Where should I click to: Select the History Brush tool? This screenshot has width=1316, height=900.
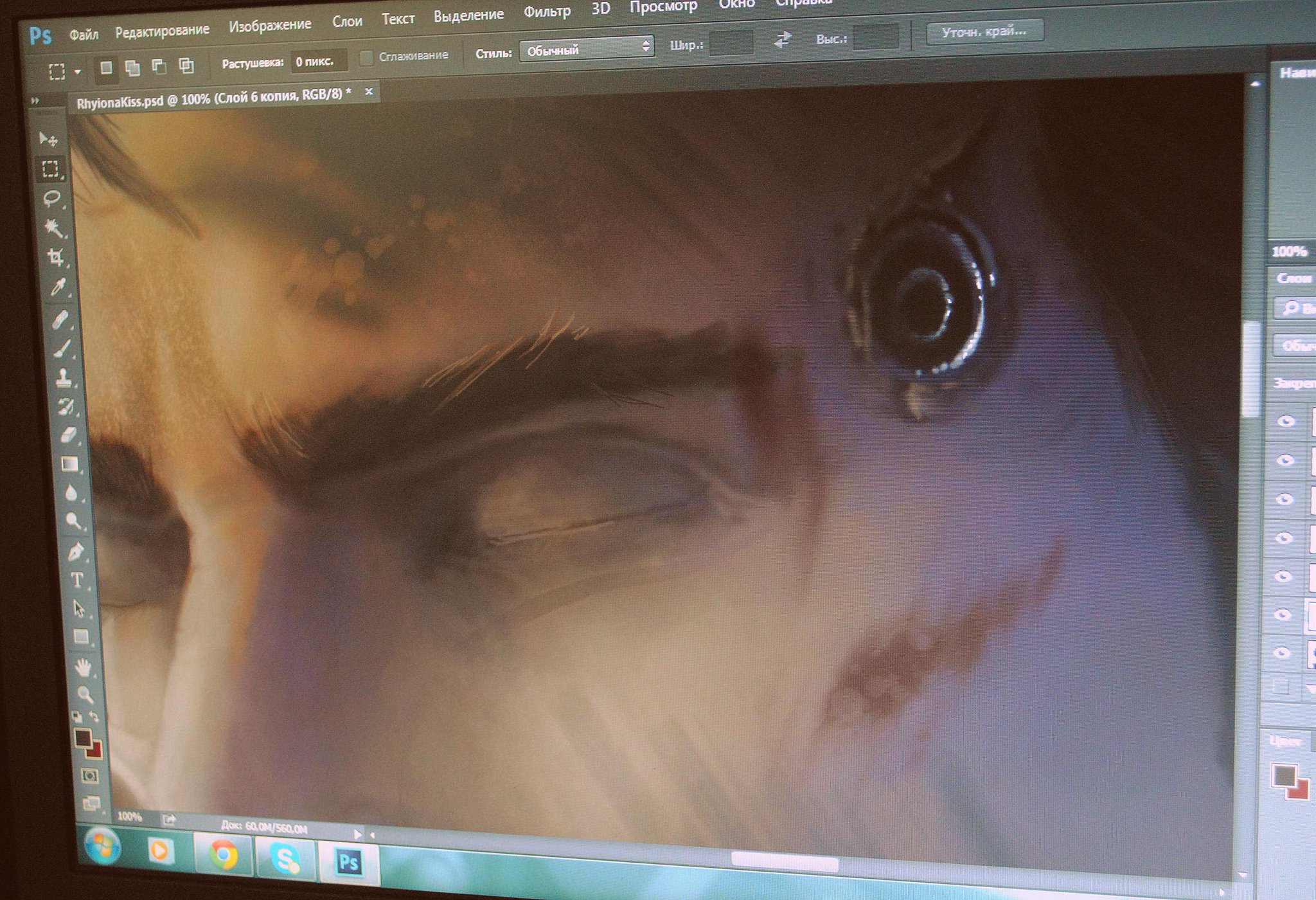66,406
